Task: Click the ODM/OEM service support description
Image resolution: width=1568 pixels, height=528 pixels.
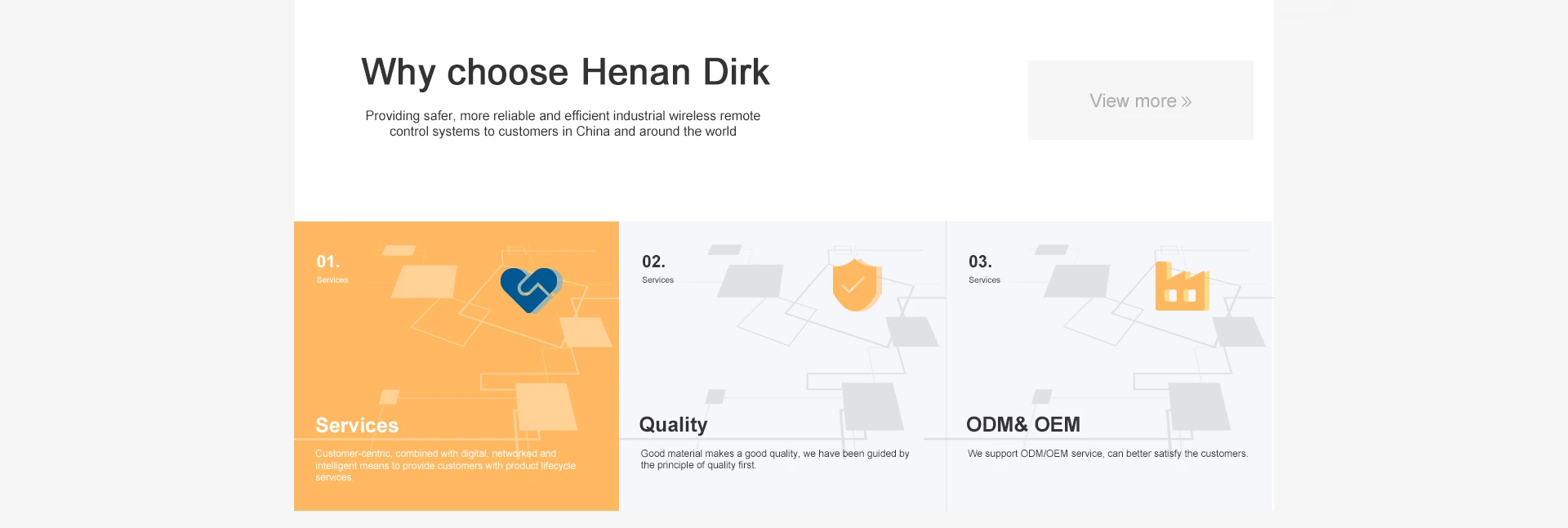Action: [x=1107, y=454]
